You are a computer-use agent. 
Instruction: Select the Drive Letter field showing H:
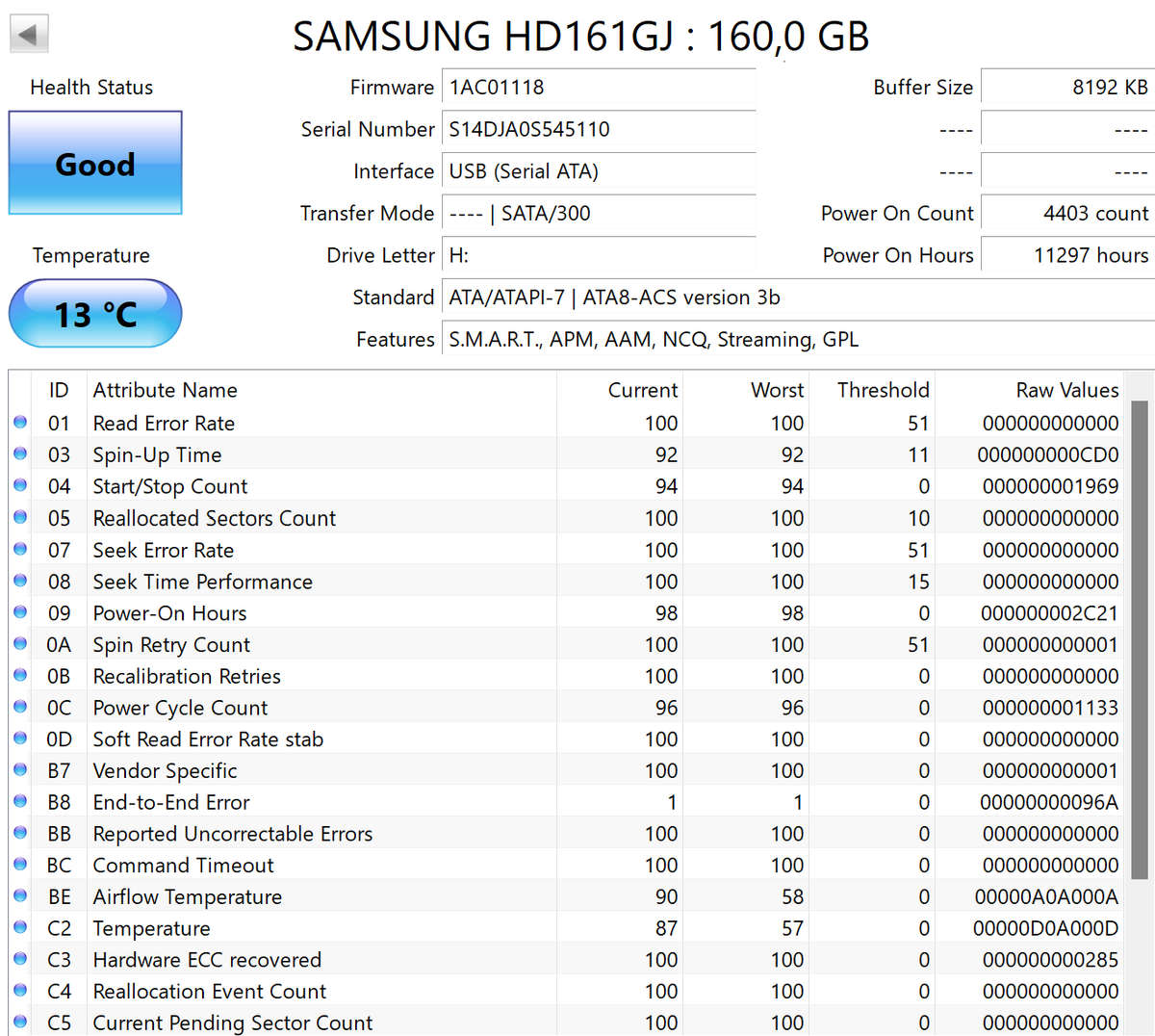coord(597,255)
